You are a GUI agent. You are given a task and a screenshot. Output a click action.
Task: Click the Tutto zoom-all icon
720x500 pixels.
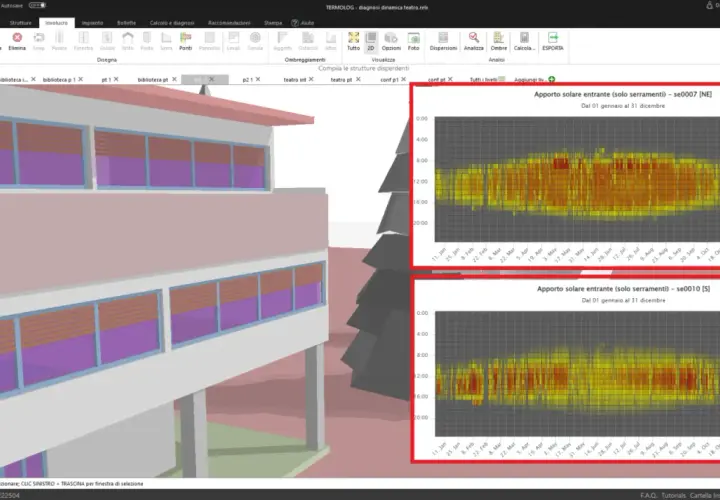click(x=354, y=41)
